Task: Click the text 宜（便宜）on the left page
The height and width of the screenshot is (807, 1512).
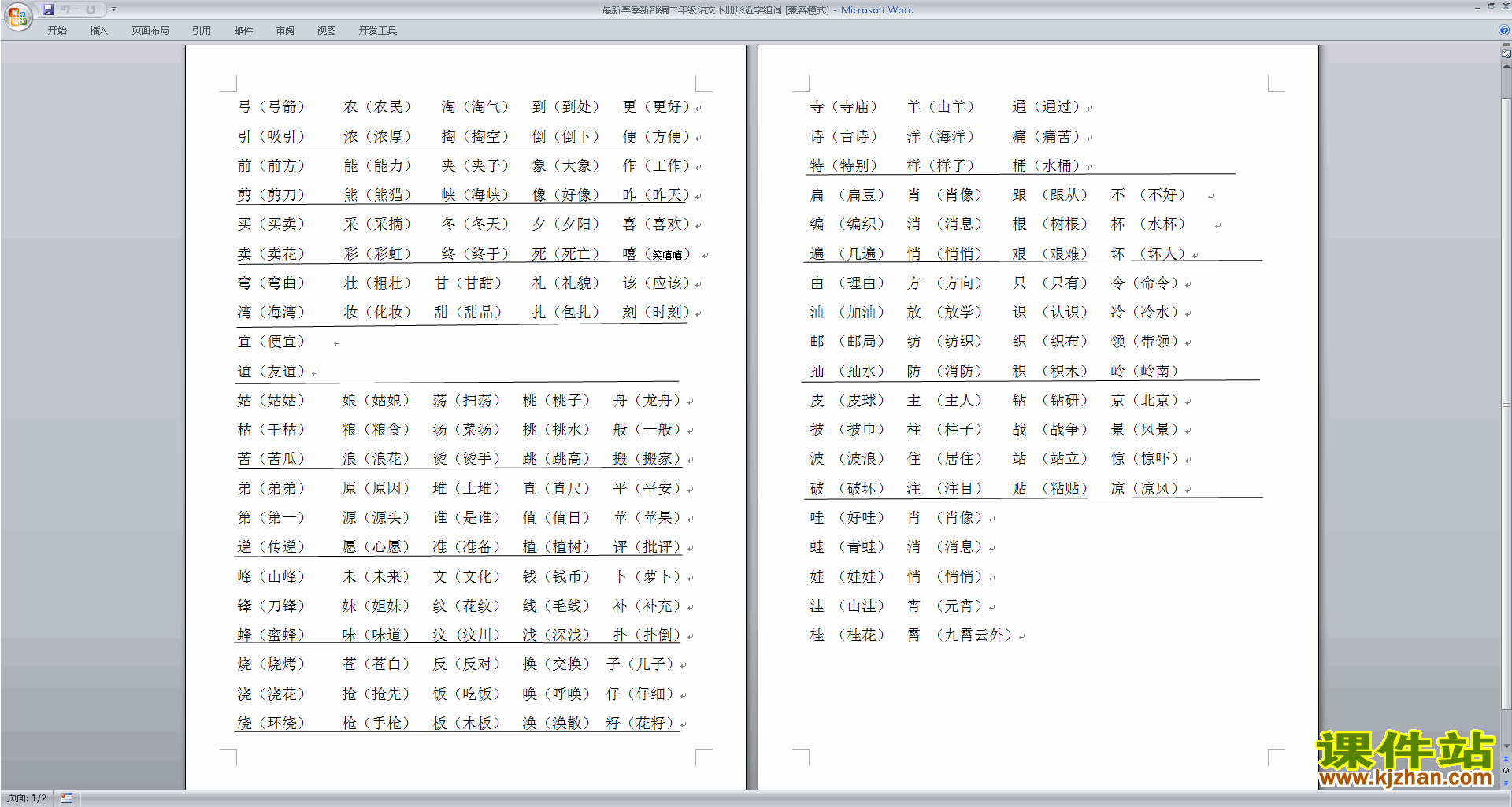Action: tap(271, 342)
